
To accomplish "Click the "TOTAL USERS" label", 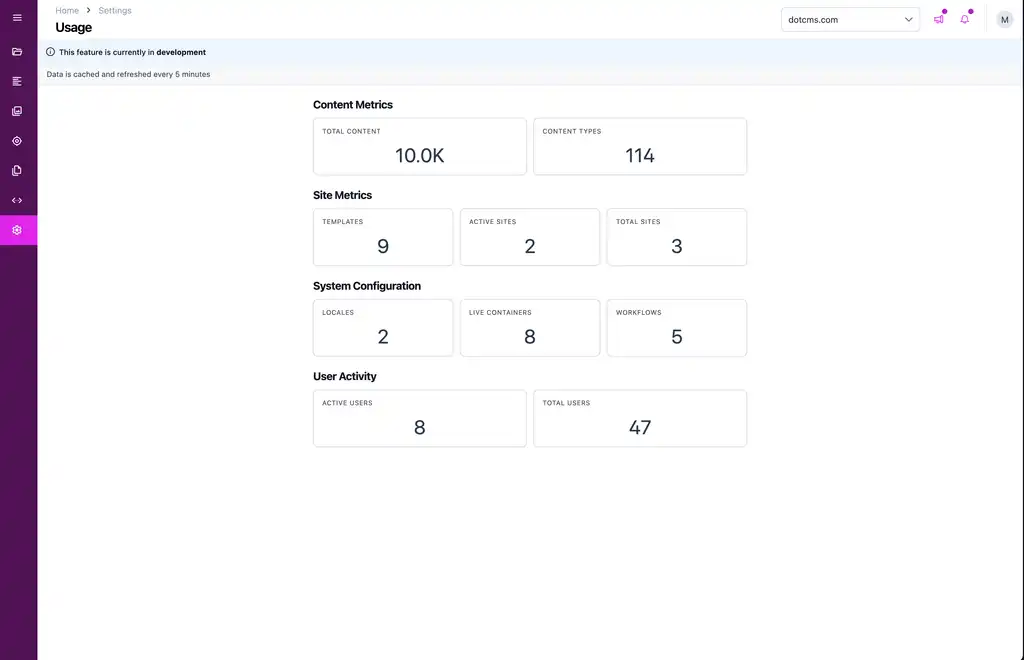I will pyautogui.click(x=566, y=403).
